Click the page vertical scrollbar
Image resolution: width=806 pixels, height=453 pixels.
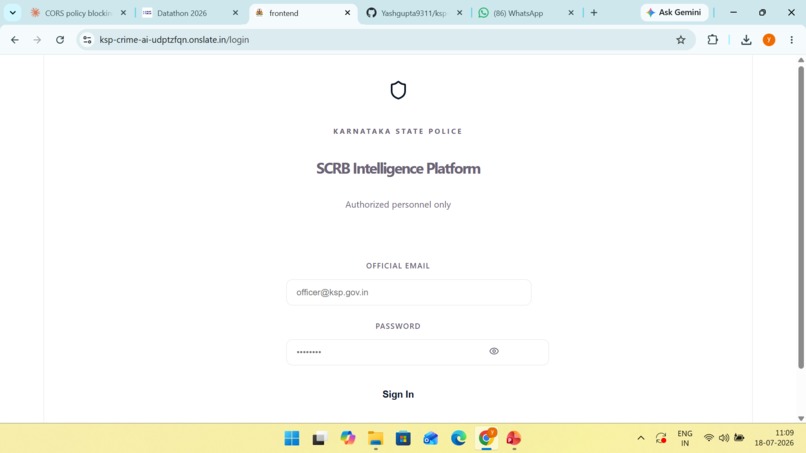click(x=801, y=218)
